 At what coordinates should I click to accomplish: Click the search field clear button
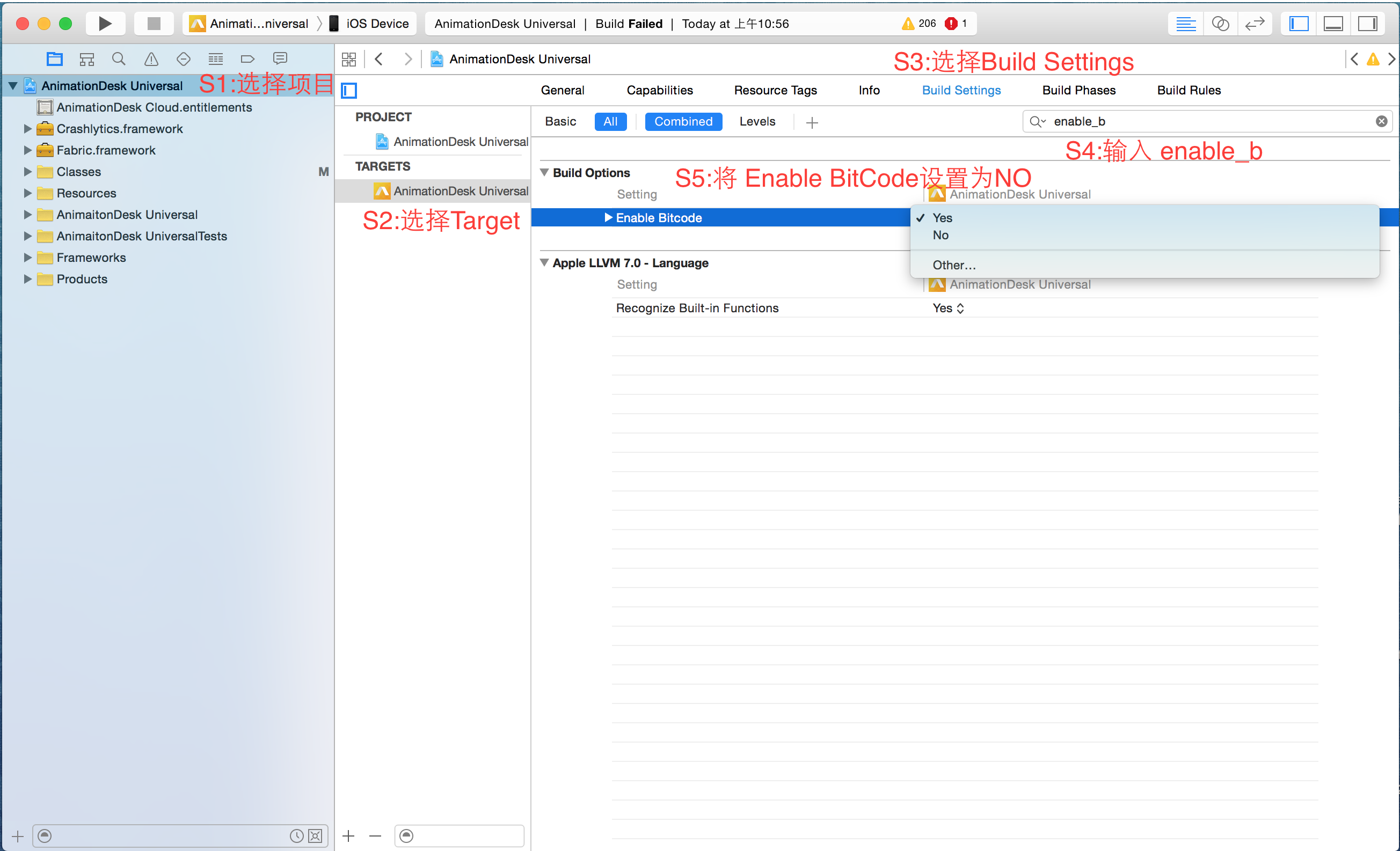click(1382, 121)
